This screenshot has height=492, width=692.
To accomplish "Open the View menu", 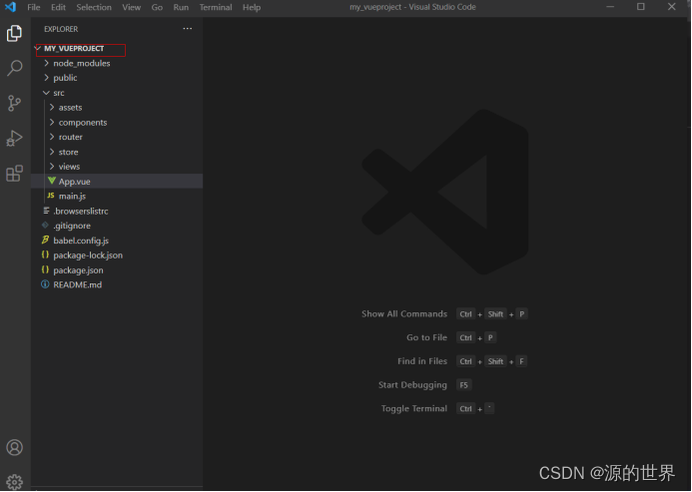I will [x=132, y=8].
